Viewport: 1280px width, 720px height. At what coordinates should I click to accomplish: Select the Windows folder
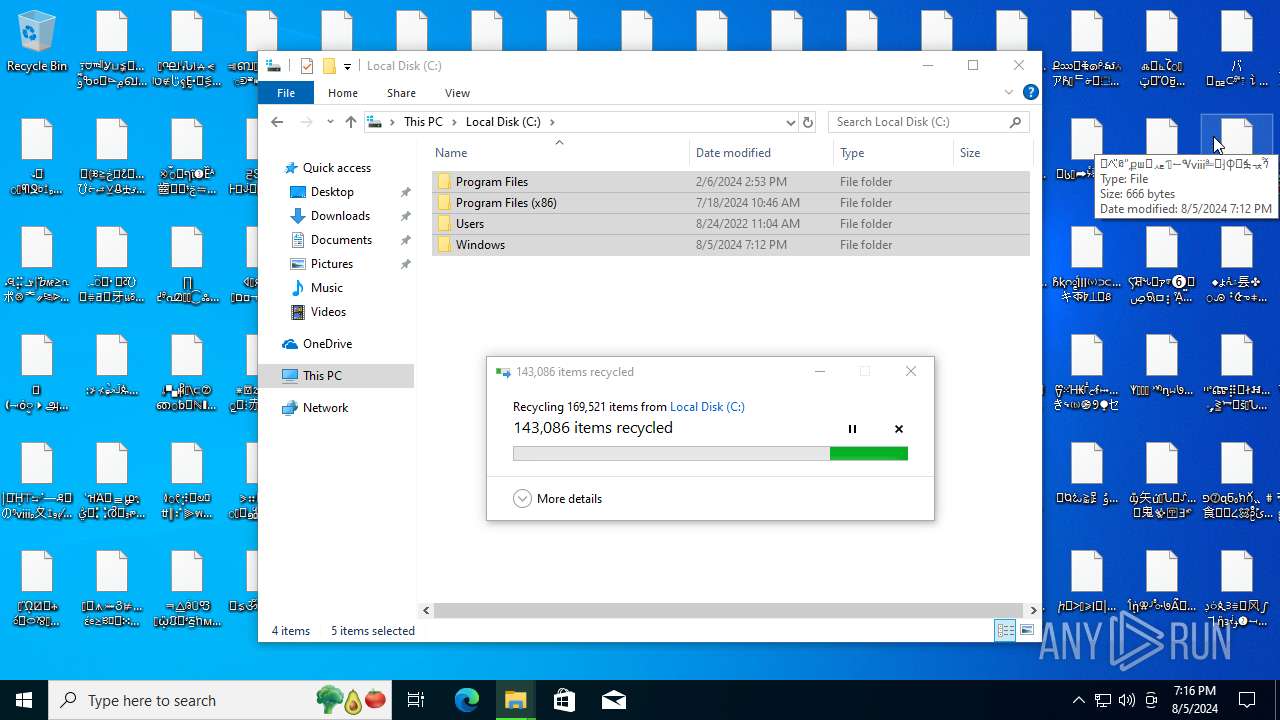click(x=731, y=245)
